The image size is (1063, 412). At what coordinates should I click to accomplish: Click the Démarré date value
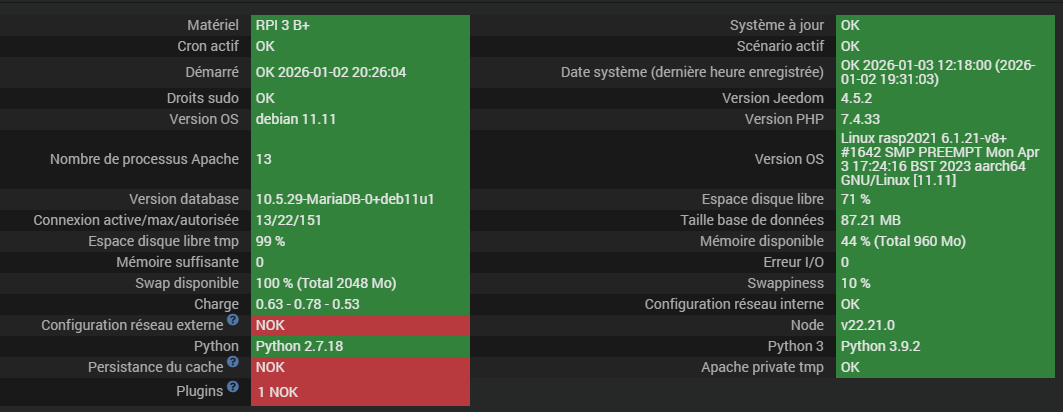coord(330,72)
